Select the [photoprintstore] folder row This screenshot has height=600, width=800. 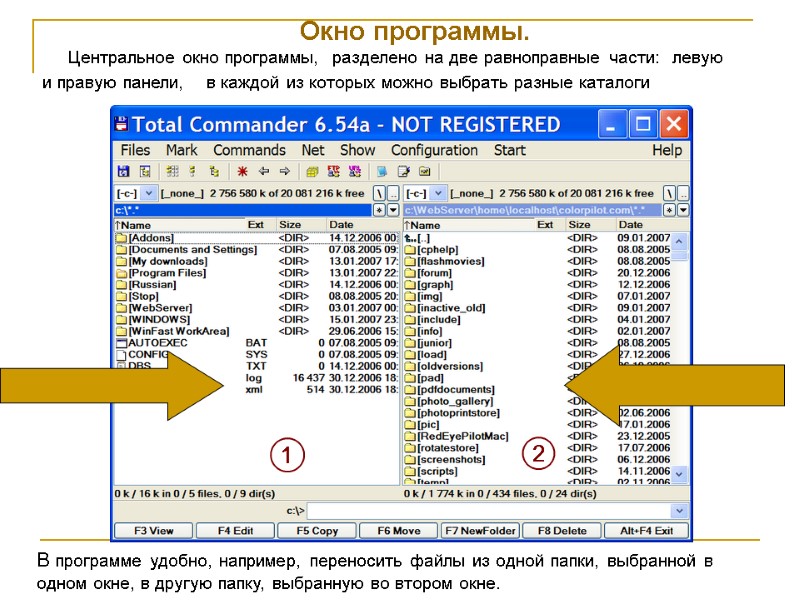[x=537, y=413]
